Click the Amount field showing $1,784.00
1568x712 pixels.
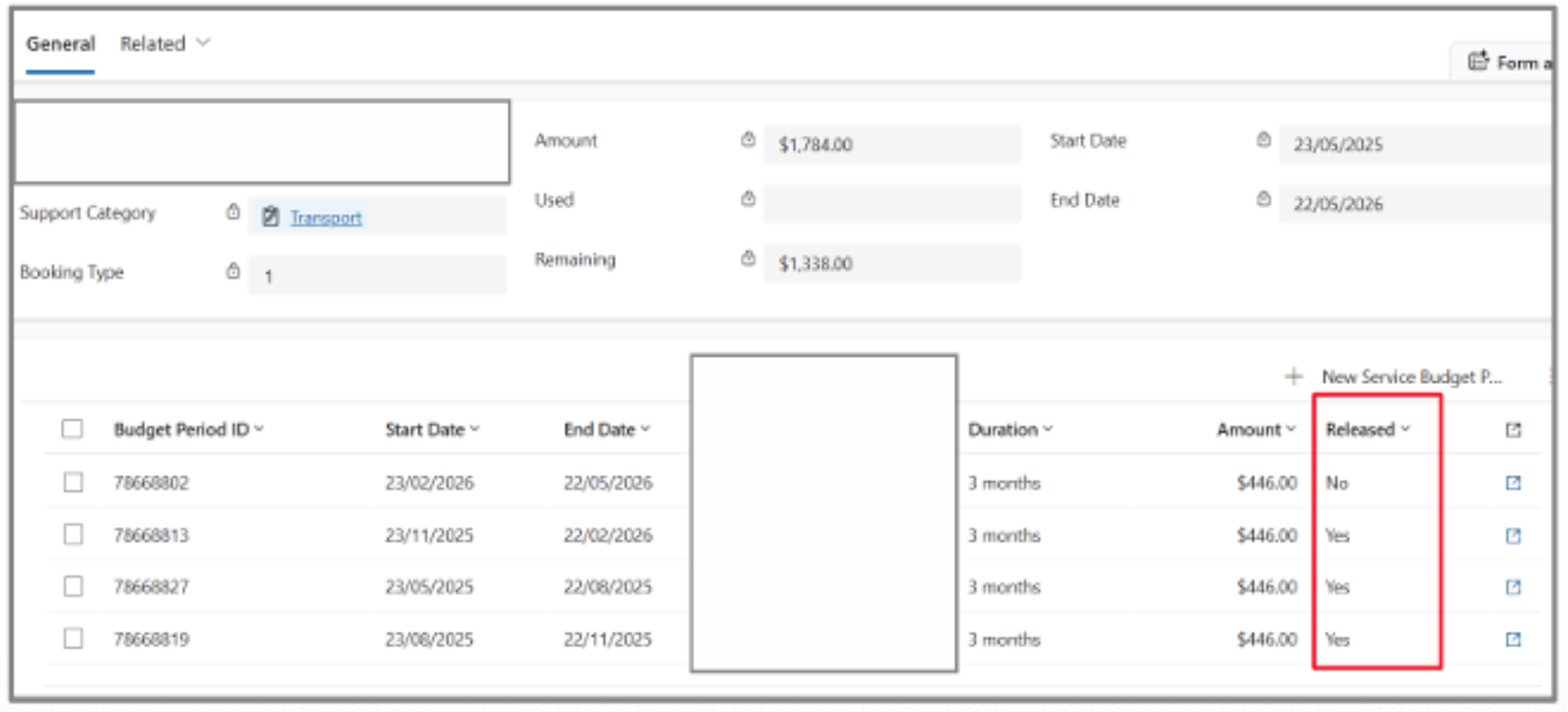(891, 145)
